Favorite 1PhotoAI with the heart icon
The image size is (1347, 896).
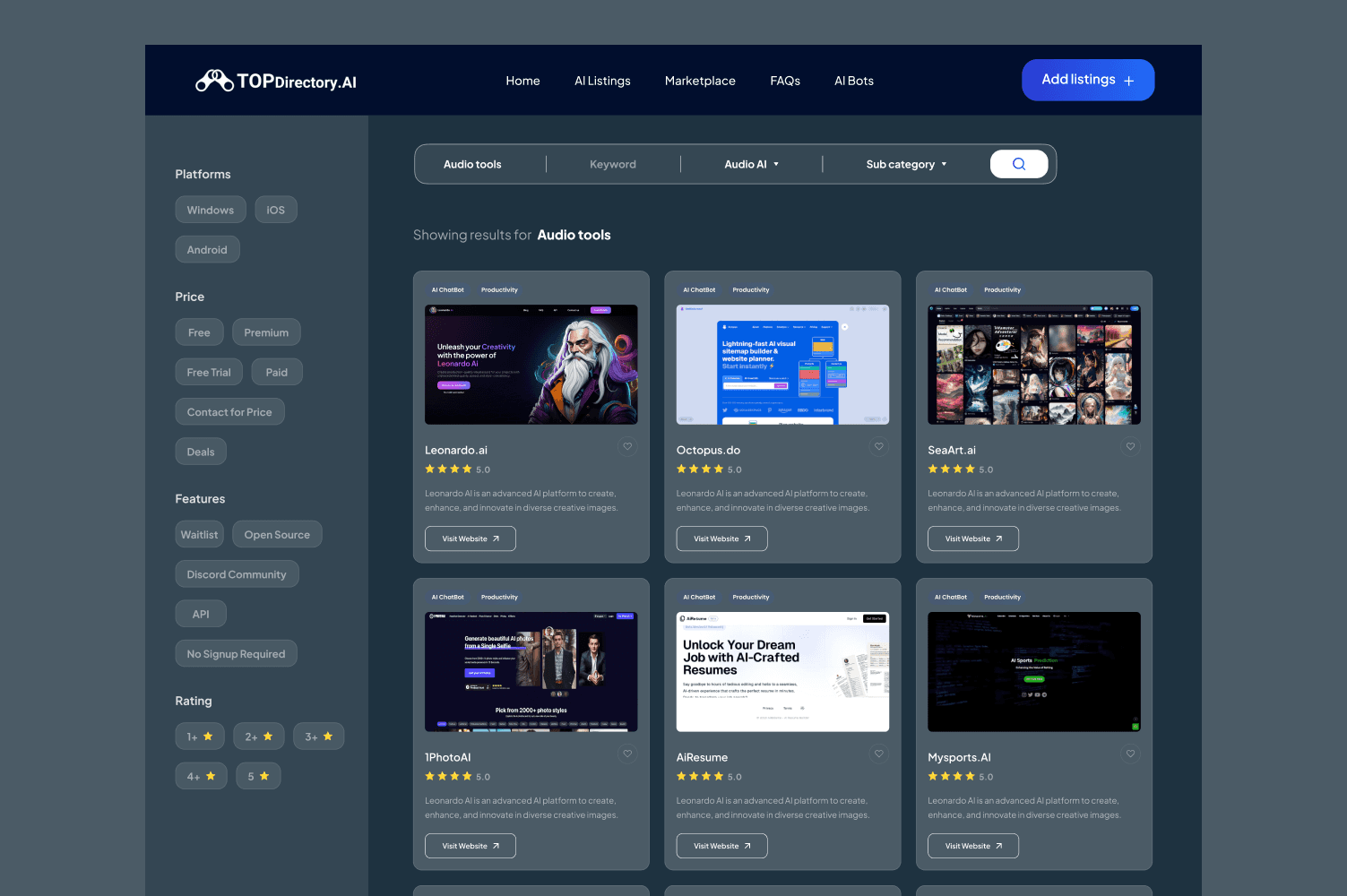click(x=627, y=754)
